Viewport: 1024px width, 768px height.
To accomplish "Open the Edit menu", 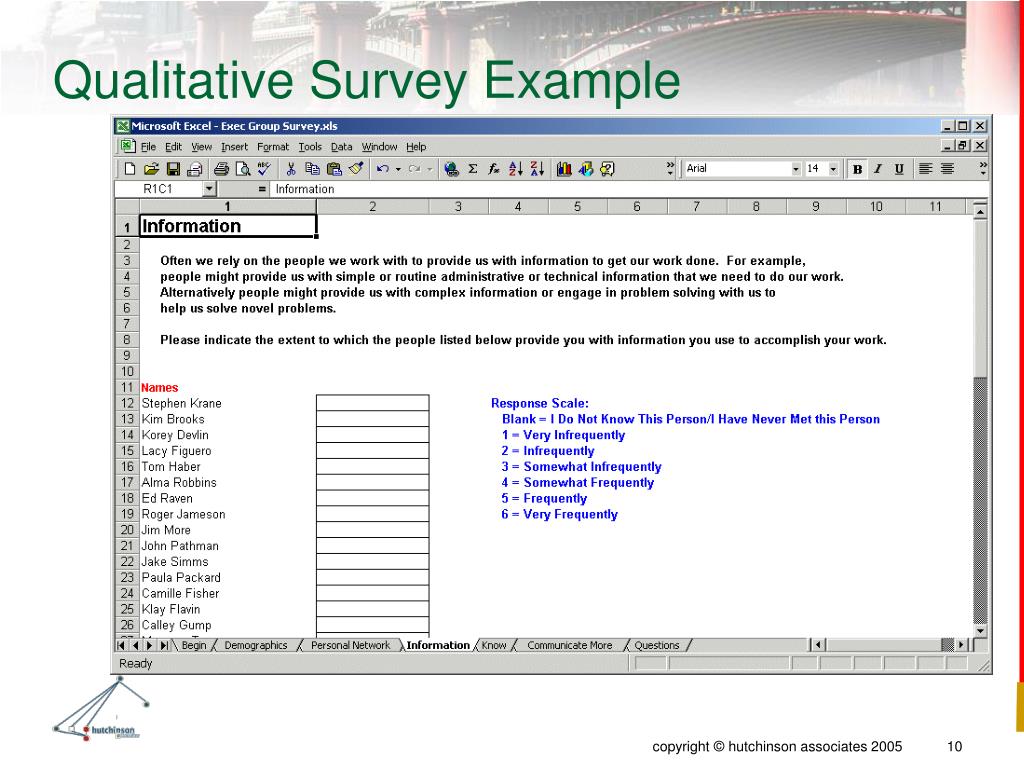I will 173,147.
